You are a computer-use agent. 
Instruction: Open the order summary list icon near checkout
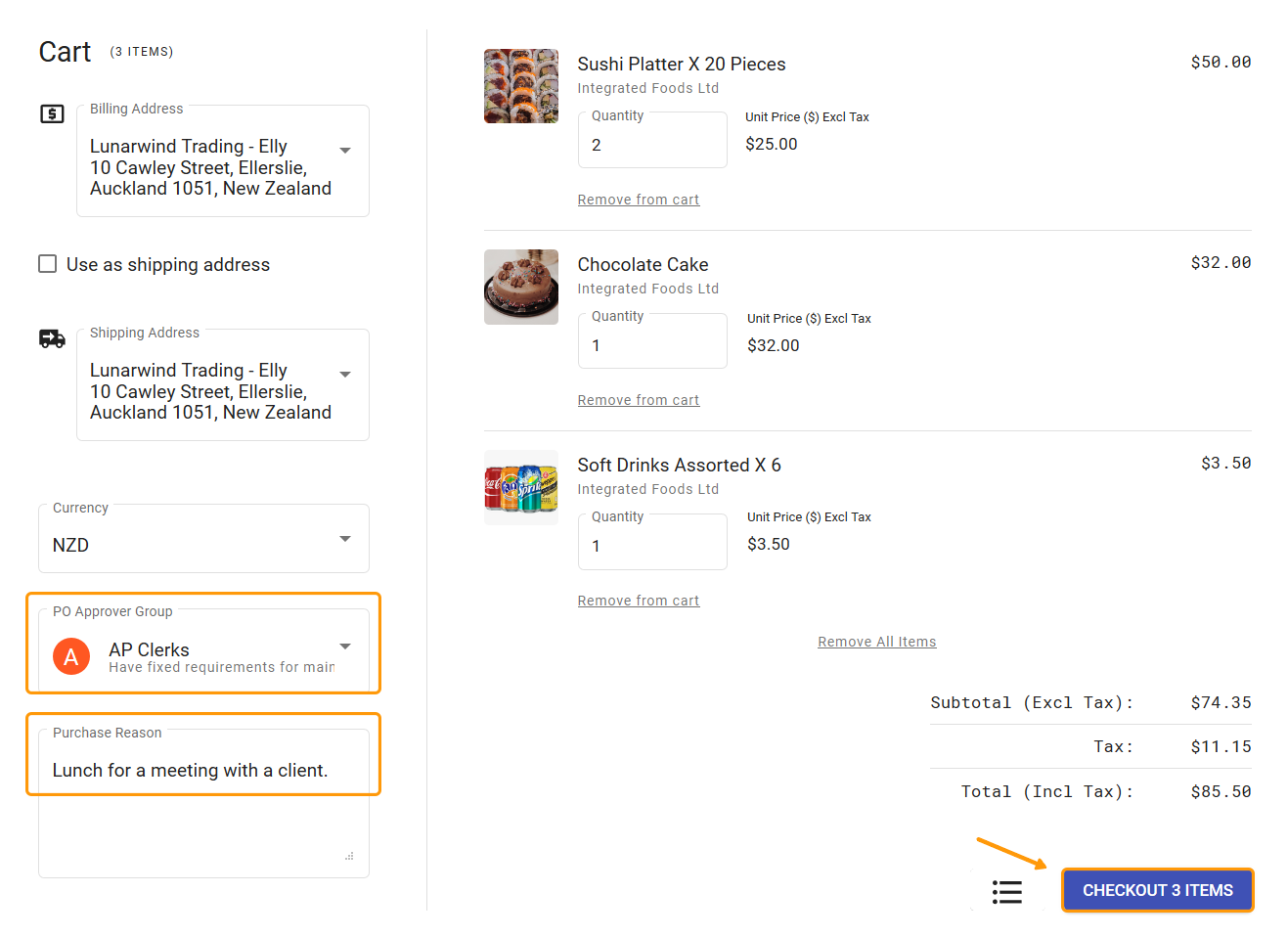point(1006,891)
